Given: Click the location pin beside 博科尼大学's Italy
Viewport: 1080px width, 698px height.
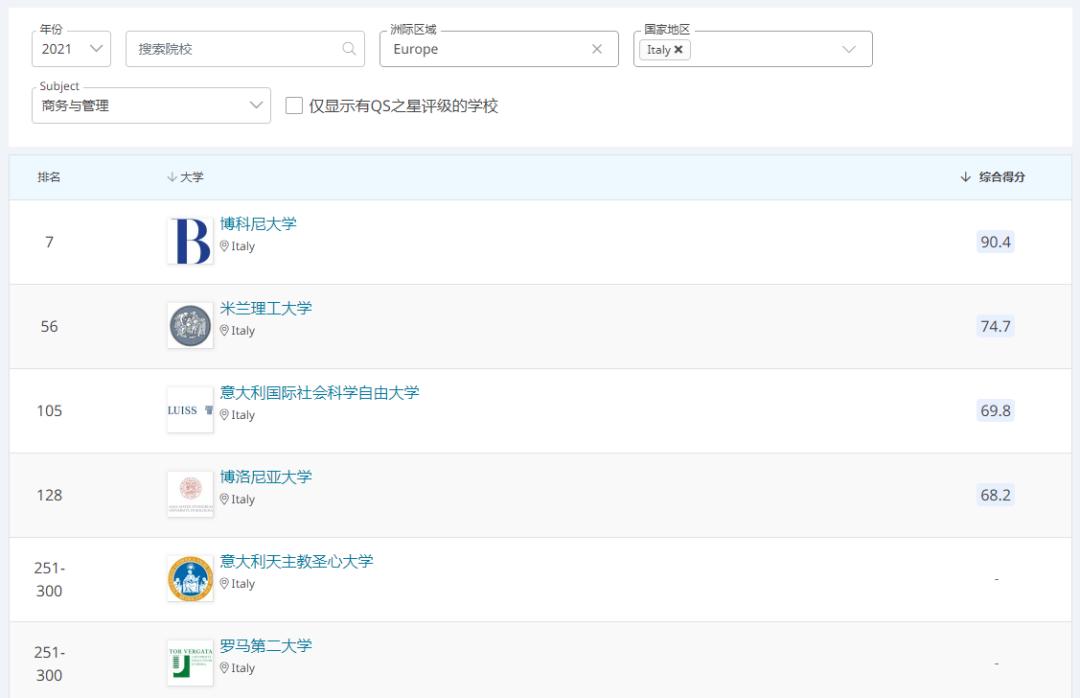Looking at the screenshot, I should click(x=224, y=246).
